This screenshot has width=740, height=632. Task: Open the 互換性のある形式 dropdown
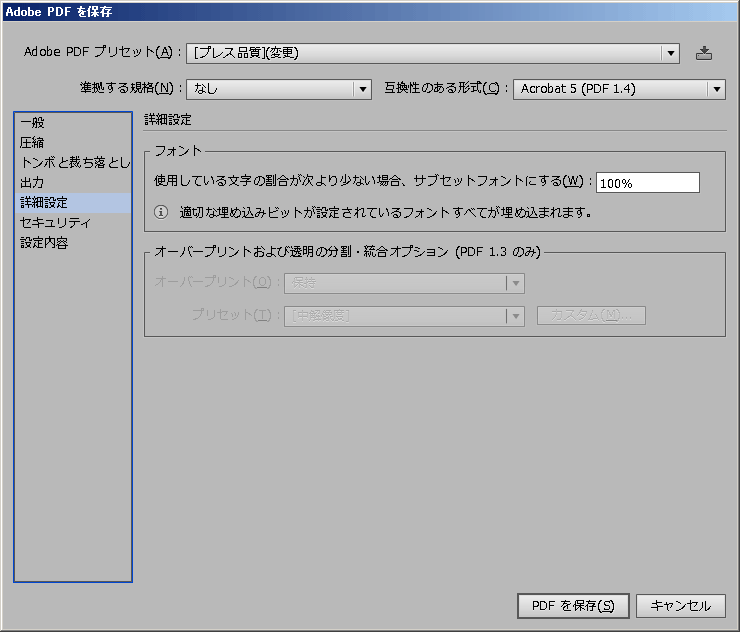tap(619, 89)
